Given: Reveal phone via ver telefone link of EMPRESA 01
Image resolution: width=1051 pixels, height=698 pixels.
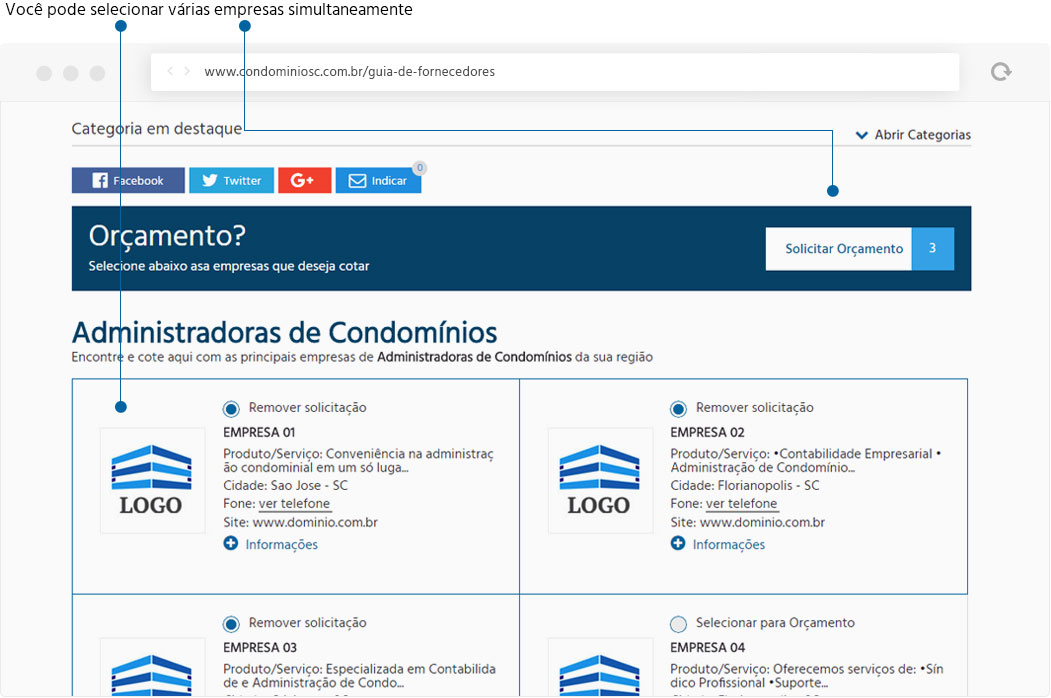Looking at the screenshot, I should 294,503.
